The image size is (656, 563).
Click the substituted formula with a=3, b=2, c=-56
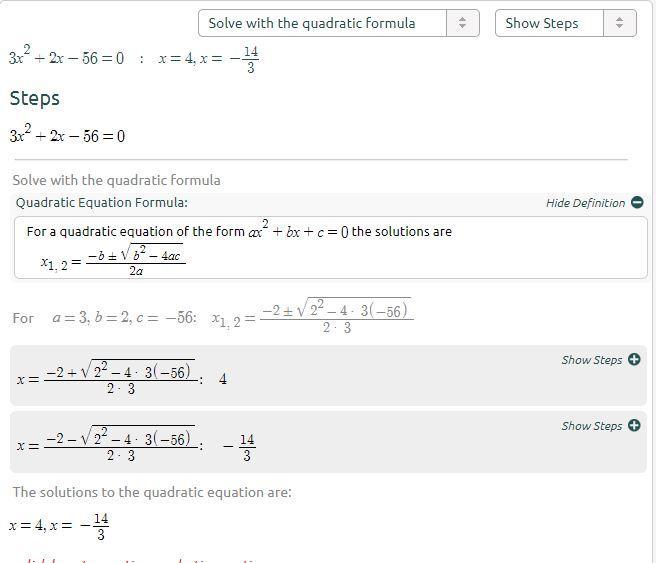pyautogui.click(x=213, y=316)
